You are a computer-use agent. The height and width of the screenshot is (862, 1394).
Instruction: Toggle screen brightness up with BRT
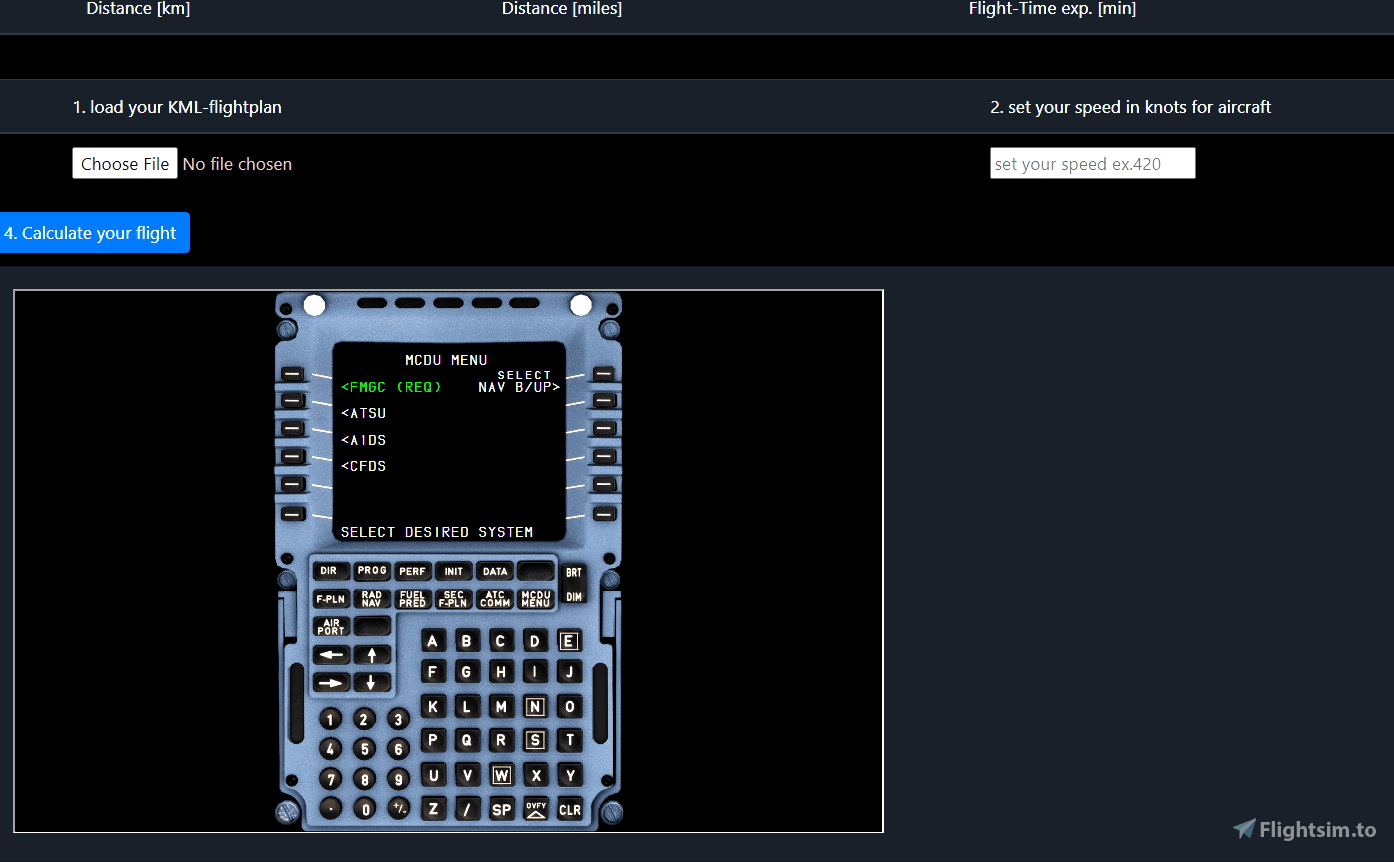[574, 573]
